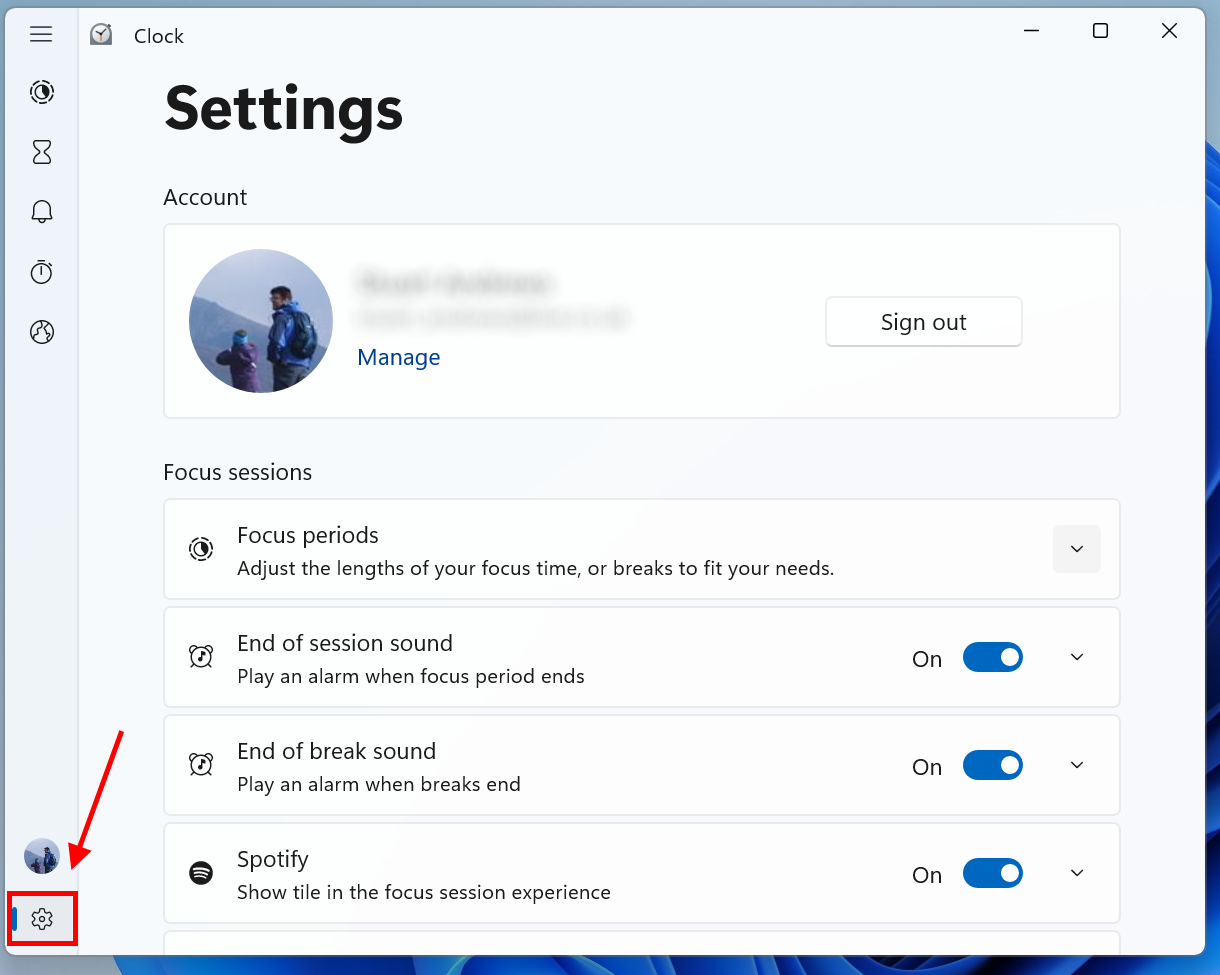Expand End of session sound options
Viewport: 1220px width, 975px height.
(x=1076, y=657)
